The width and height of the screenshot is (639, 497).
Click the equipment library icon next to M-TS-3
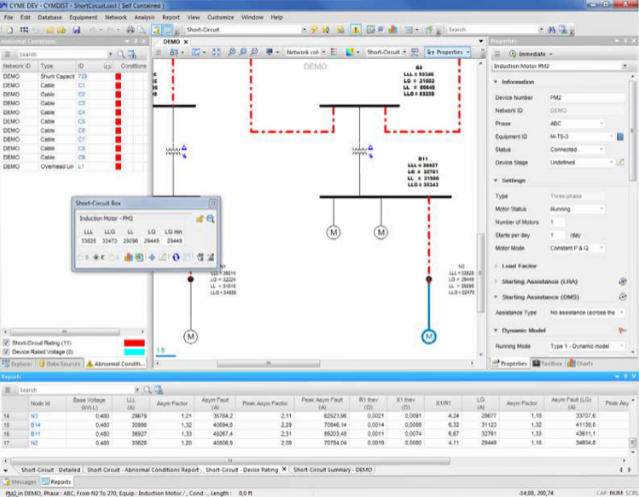click(x=620, y=136)
